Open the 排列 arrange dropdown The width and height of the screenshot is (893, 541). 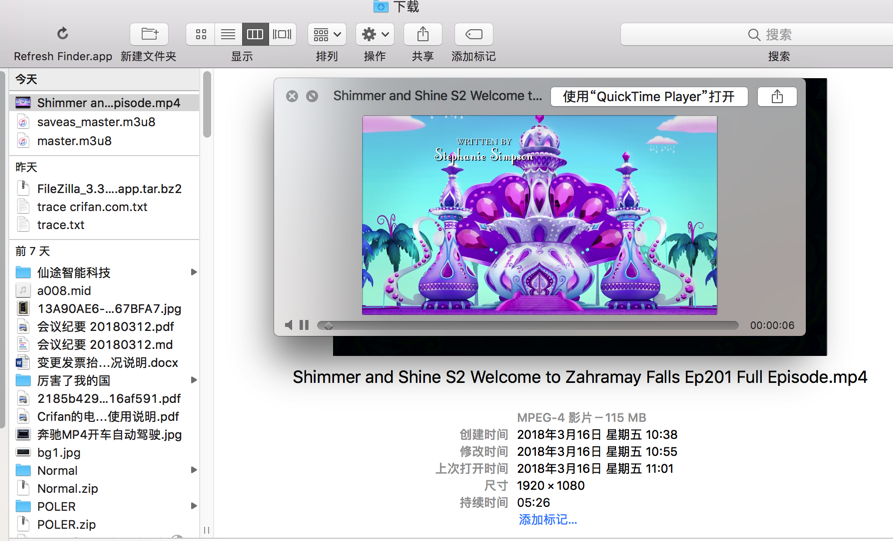pyautogui.click(x=327, y=34)
